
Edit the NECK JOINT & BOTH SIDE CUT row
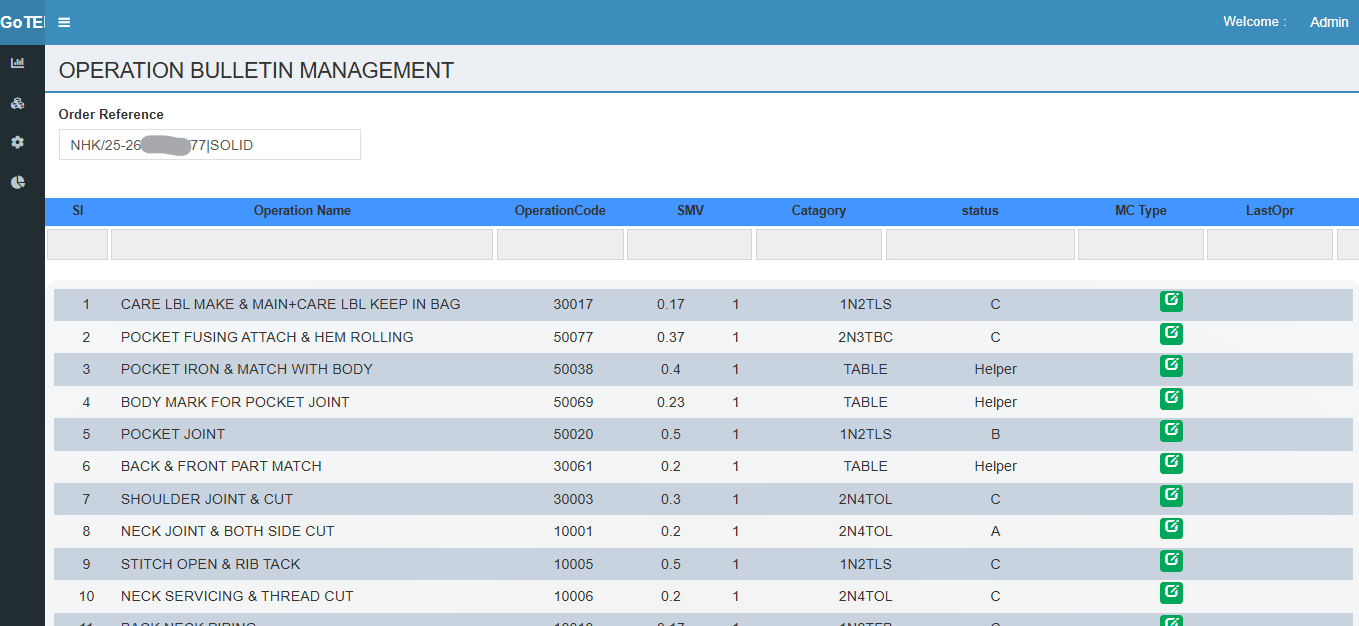pos(1171,528)
